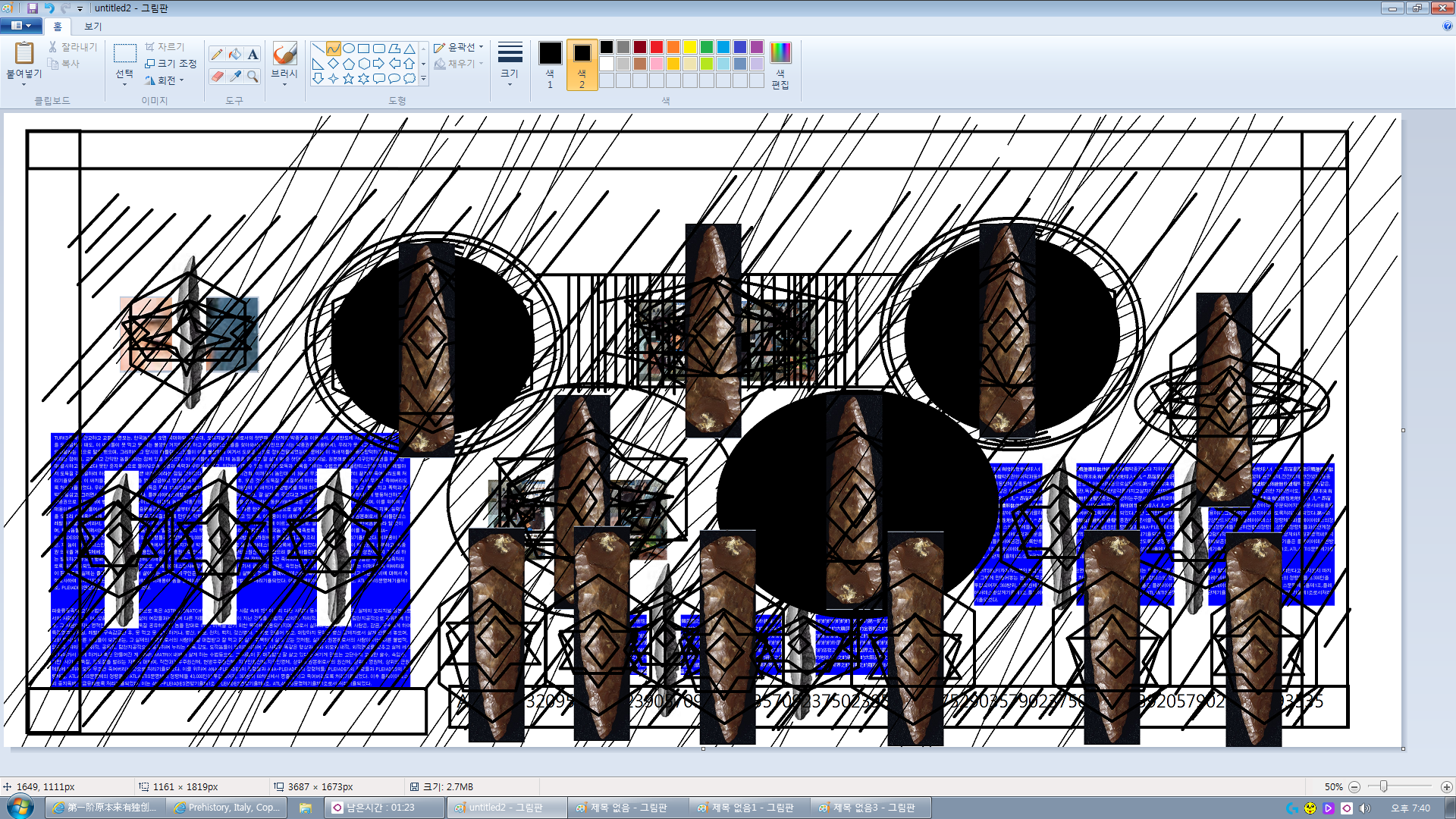Select the Text tool

tap(253, 54)
